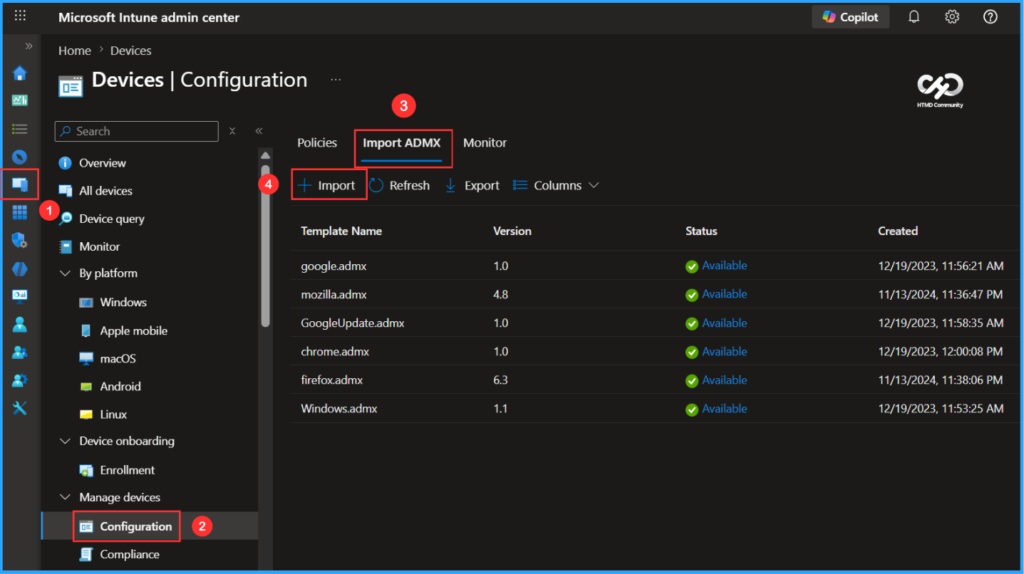Select Linux platform
Image resolution: width=1024 pixels, height=574 pixels.
(x=113, y=415)
